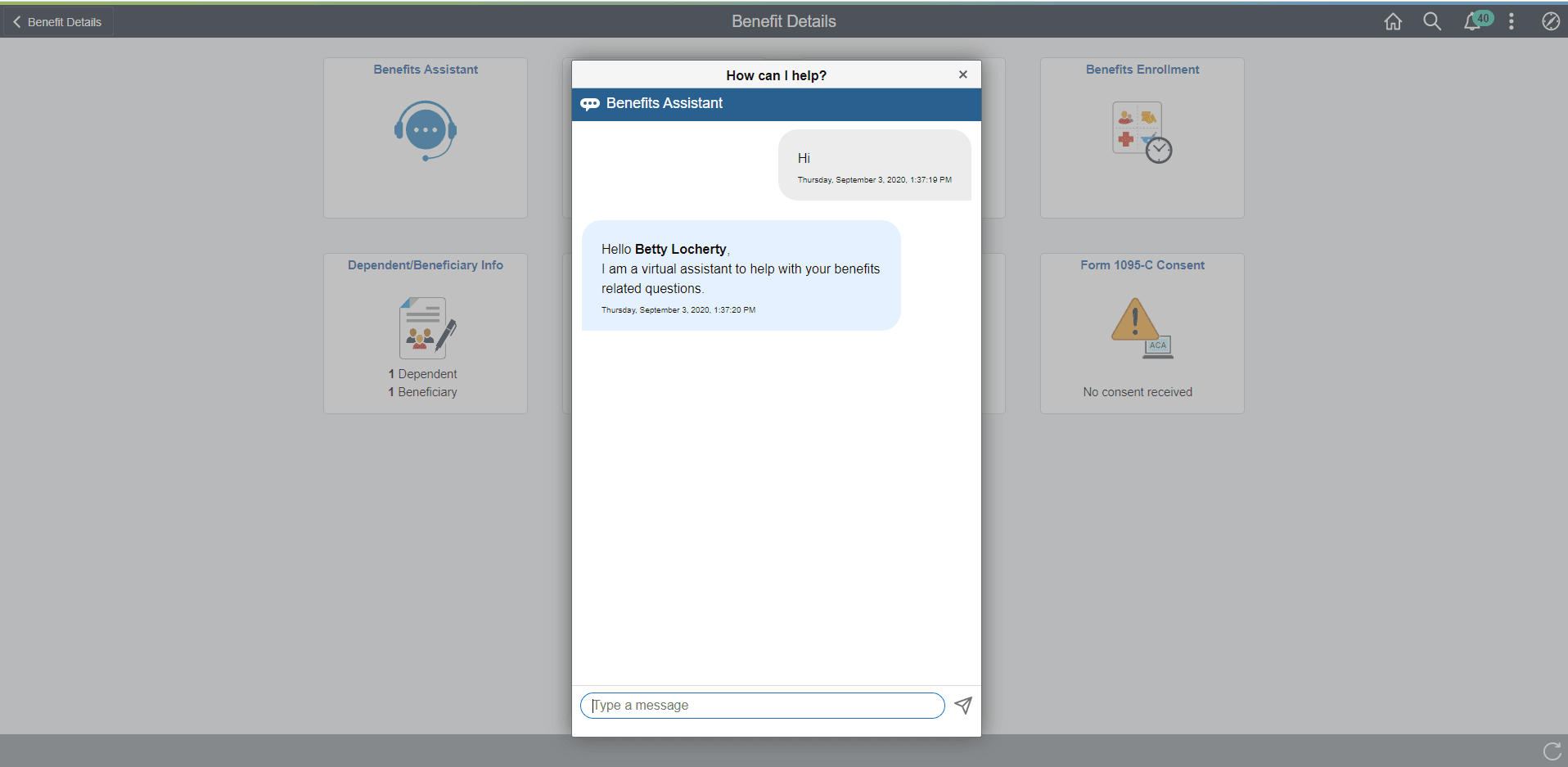The image size is (1568, 767).
Task: Click the Home icon in the header
Action: pos(1393,21)
